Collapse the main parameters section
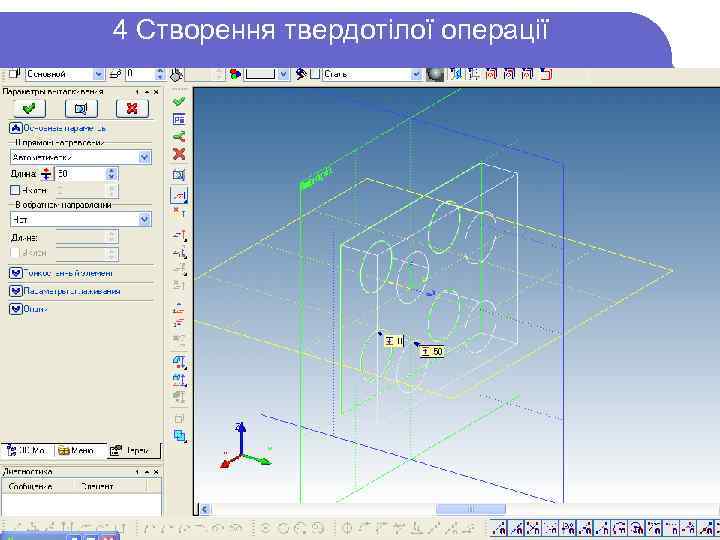The image size is (720, 540). (16, 128)
